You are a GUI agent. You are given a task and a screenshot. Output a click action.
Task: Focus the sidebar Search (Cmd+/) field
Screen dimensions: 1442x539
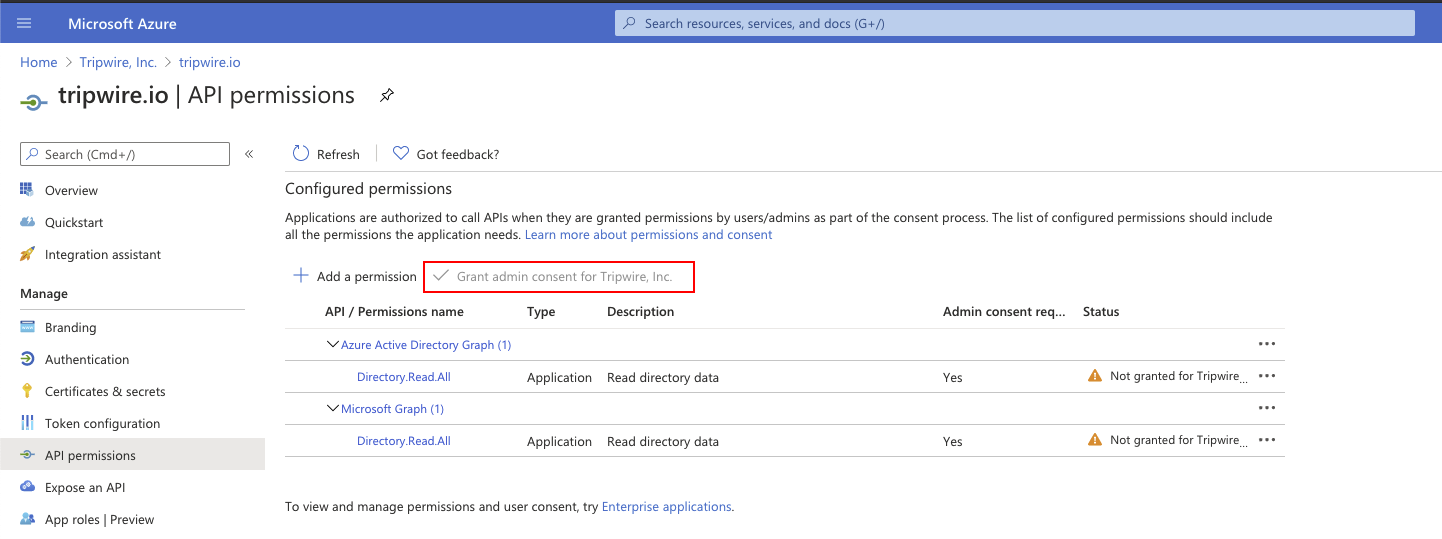pos(125,154)
